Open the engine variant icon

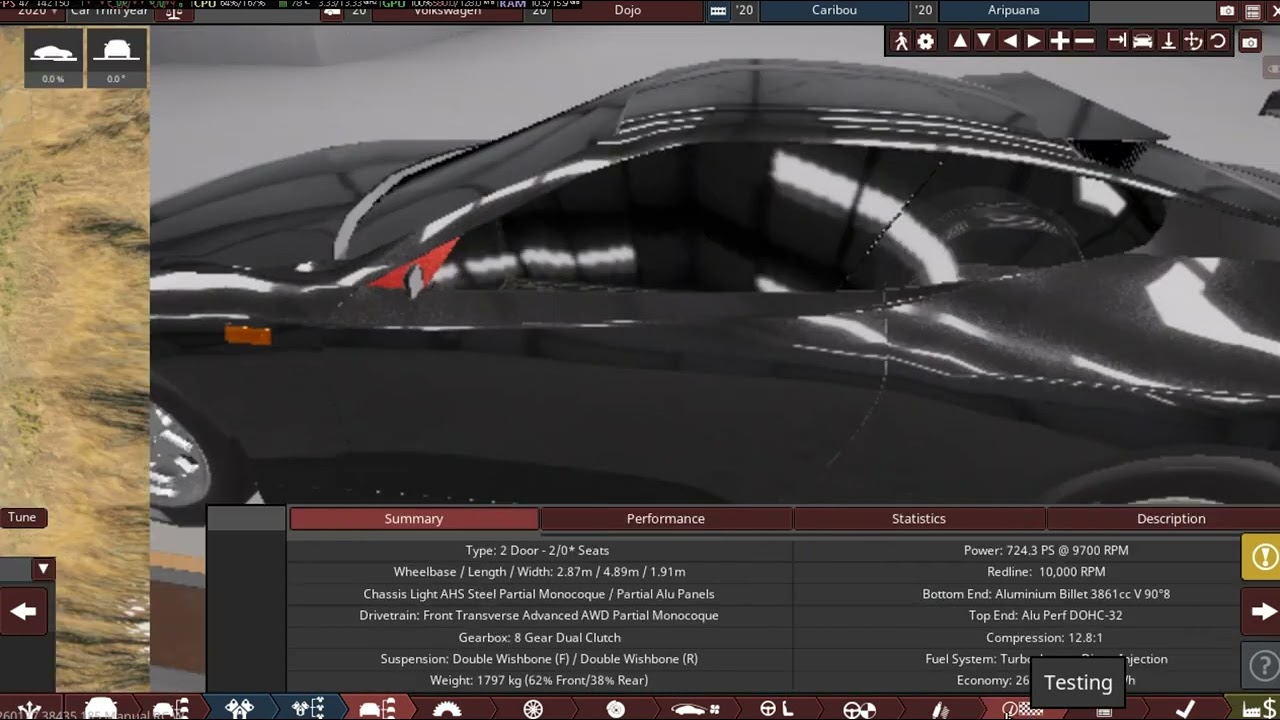pyautogui.click(x=309, y=709)
